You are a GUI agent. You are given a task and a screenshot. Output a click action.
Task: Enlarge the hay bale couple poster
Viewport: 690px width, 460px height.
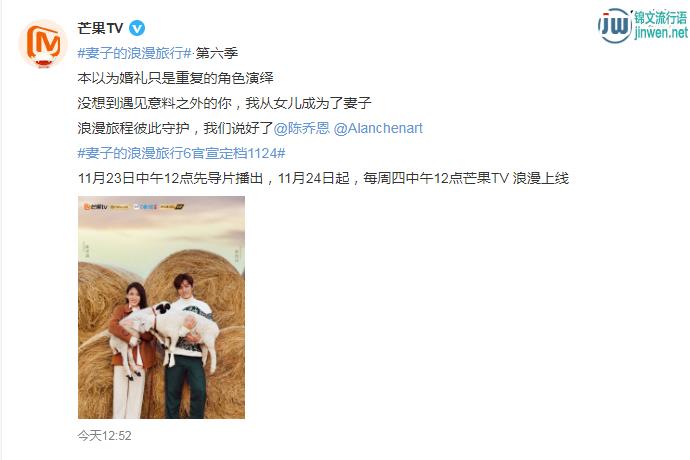pyautogui.click(x=161, y=307)
